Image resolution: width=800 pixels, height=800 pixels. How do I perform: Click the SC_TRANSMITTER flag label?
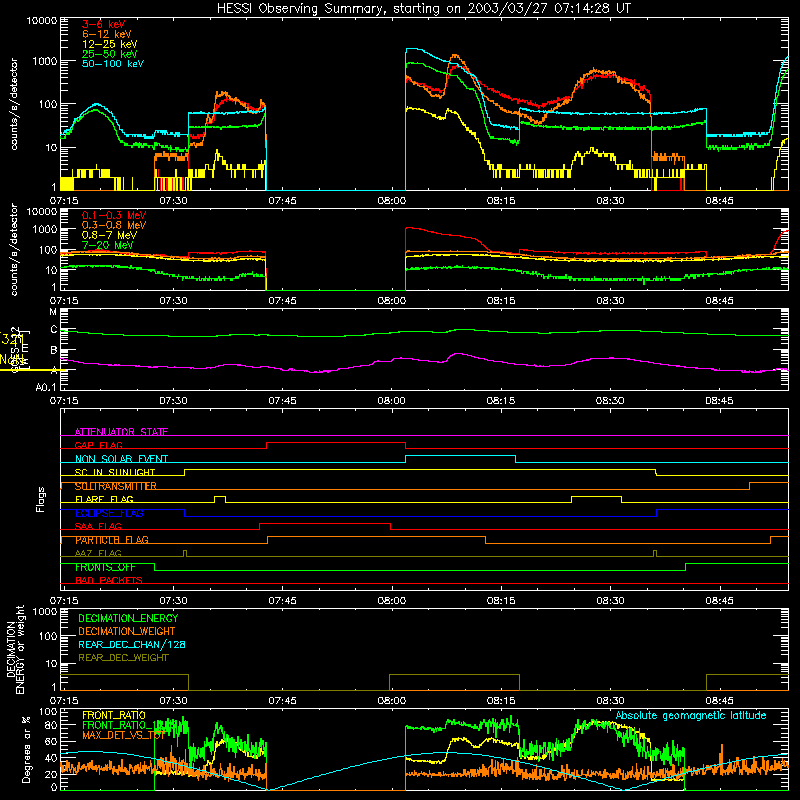tap(116, 486)
